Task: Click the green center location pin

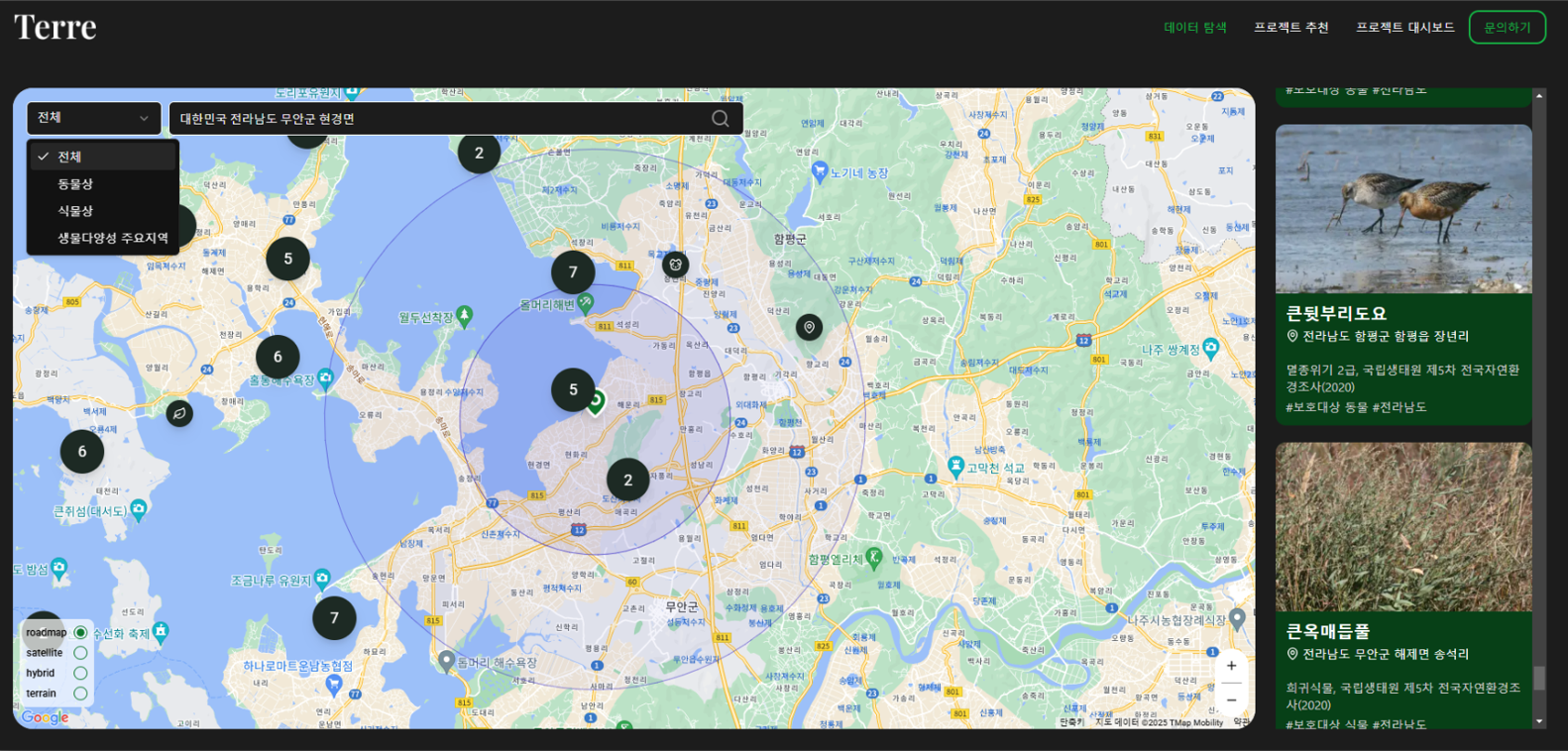Action: tap(596, 401)
